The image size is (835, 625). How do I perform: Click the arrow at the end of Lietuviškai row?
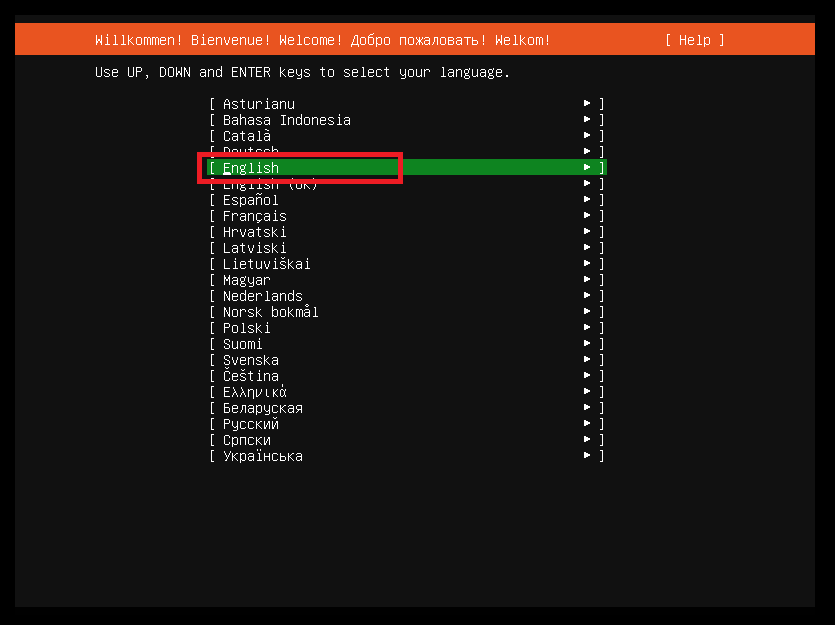588,264
